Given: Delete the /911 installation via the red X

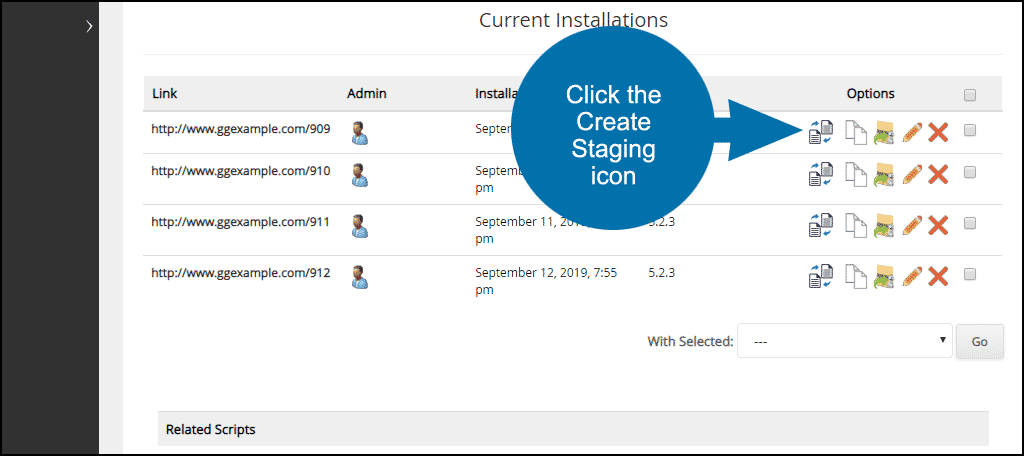Looking at the screenshot, I should tap(938, 225).
